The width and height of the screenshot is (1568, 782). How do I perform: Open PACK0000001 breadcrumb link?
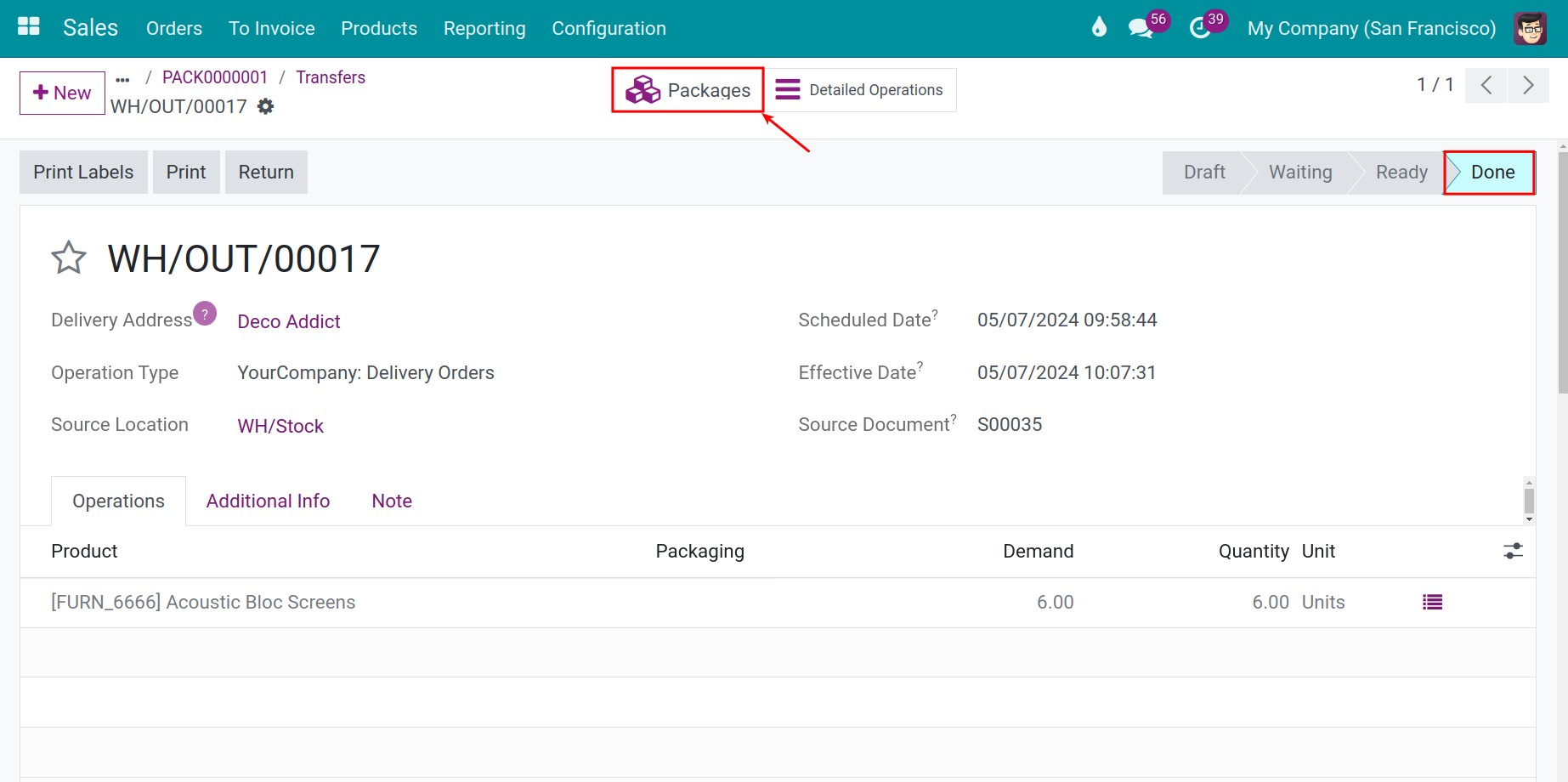(215, 77)
